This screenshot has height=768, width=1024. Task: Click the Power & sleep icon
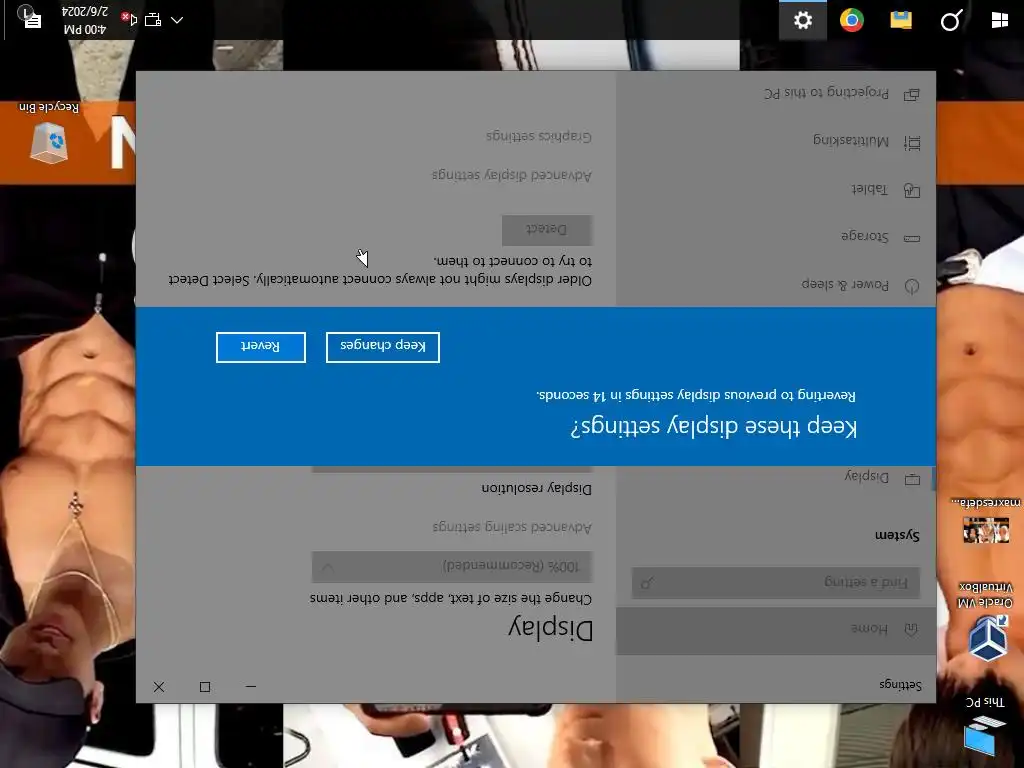click(912, 286)
